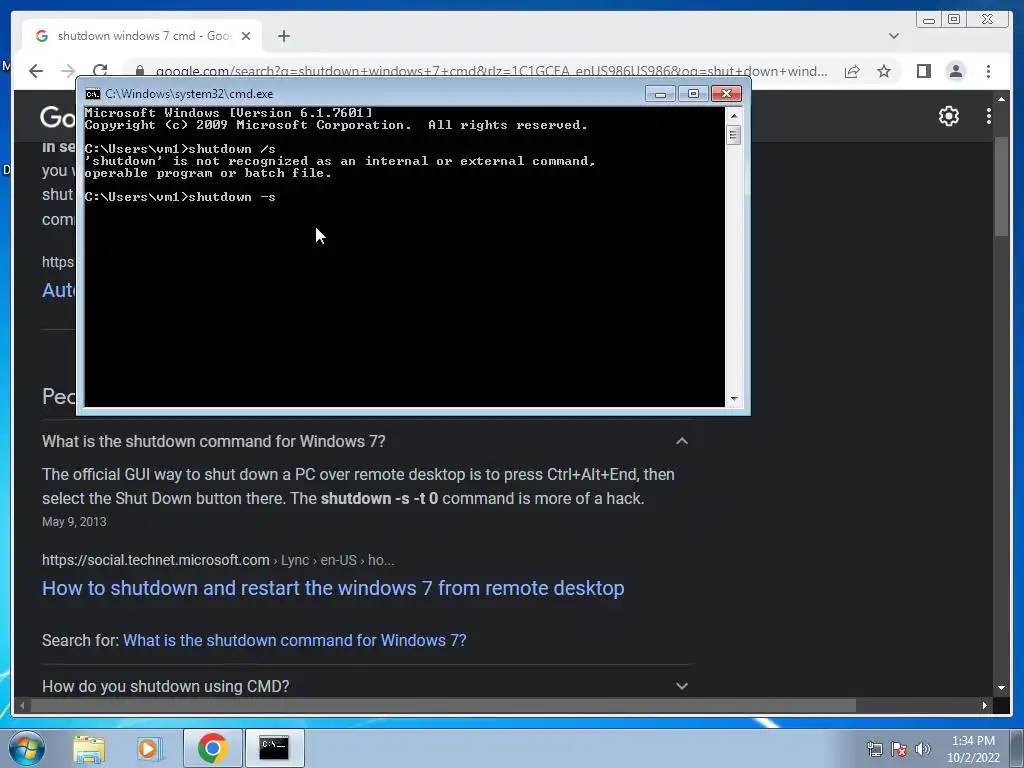This screenshot has width=1024, height=768.
Task: Select the 'shutdown windows 7 cmd' tab
Action: 142,36
